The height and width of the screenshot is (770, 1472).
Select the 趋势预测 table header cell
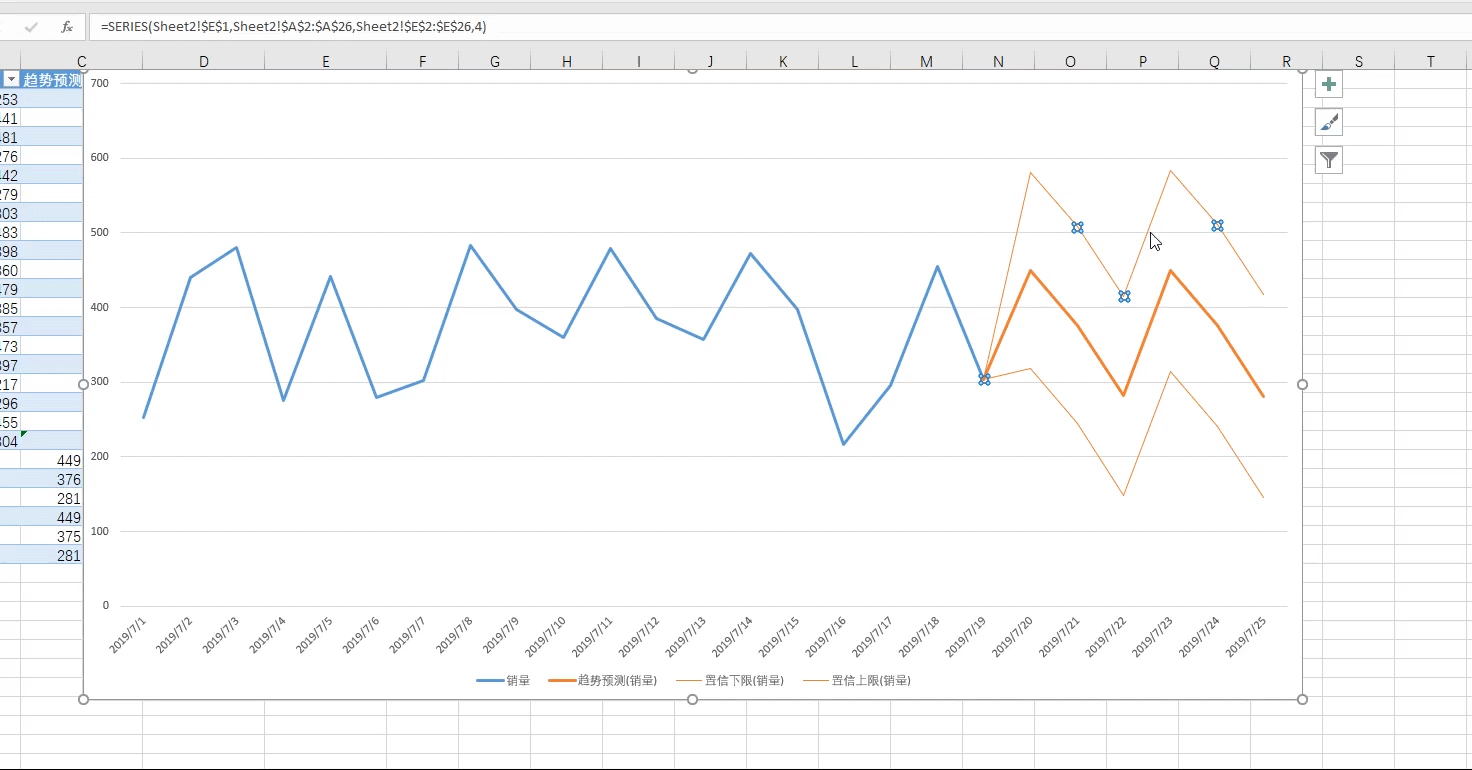point(51,80)
